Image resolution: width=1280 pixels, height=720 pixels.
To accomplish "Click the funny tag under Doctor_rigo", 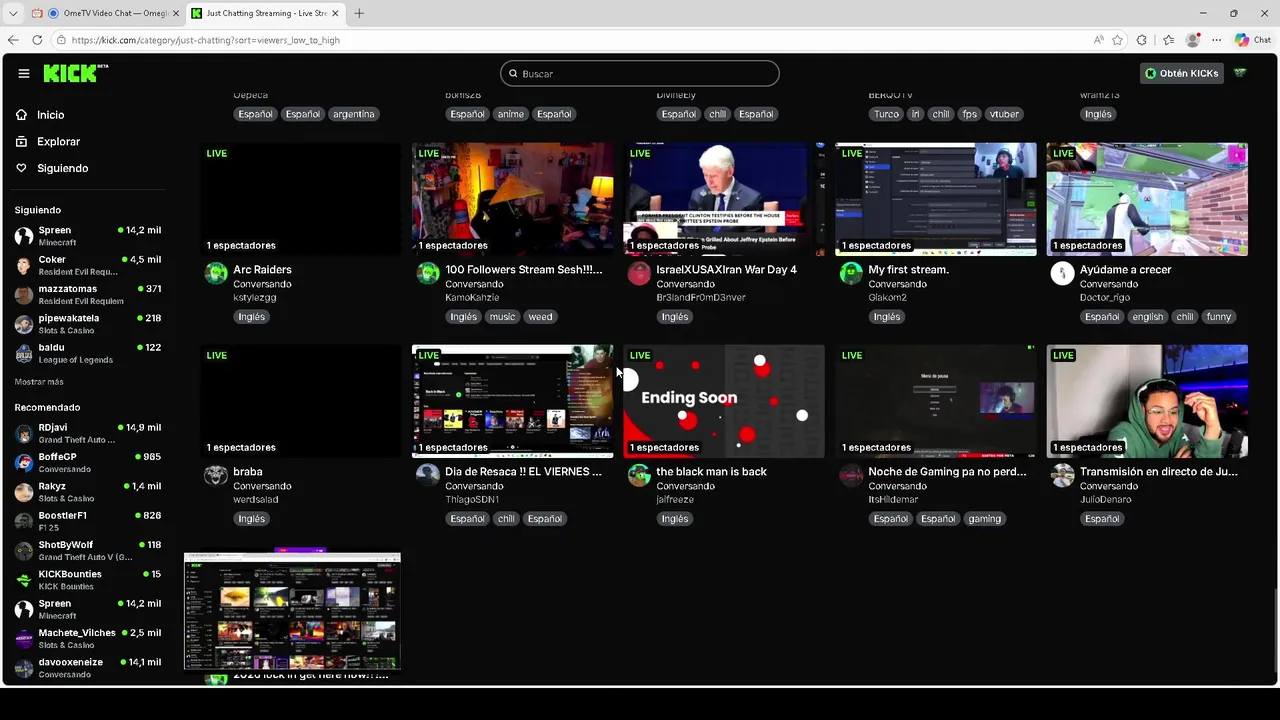I will (1219, 317).
